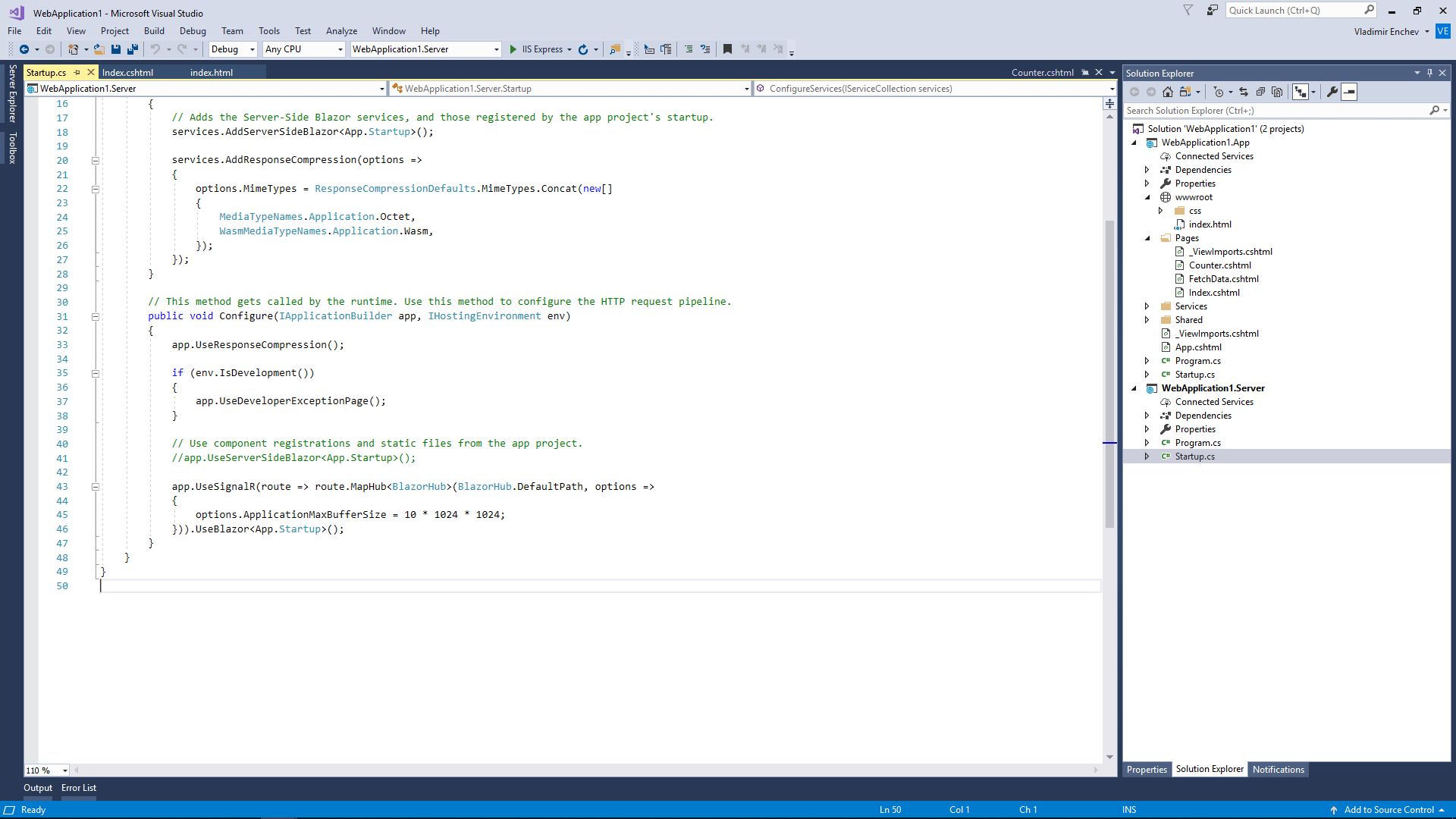Open the Output window tab
Image resolution: width=1456 pixels, height=819 pixels.
[38, 788]
